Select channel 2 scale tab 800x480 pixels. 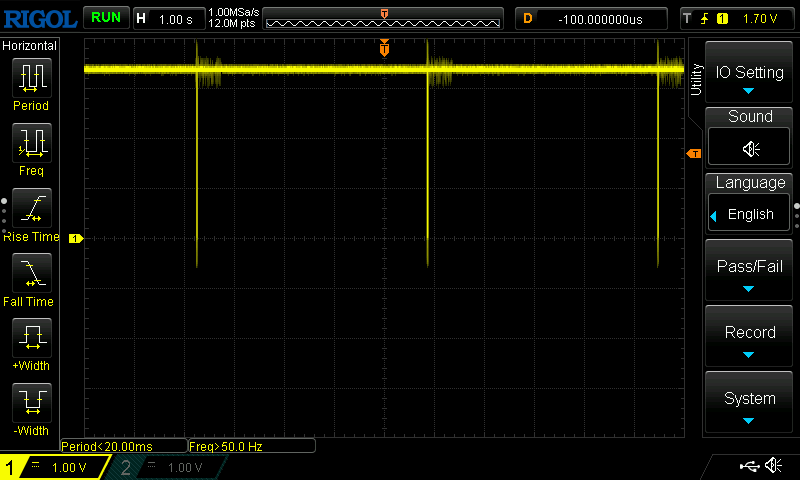166,467
